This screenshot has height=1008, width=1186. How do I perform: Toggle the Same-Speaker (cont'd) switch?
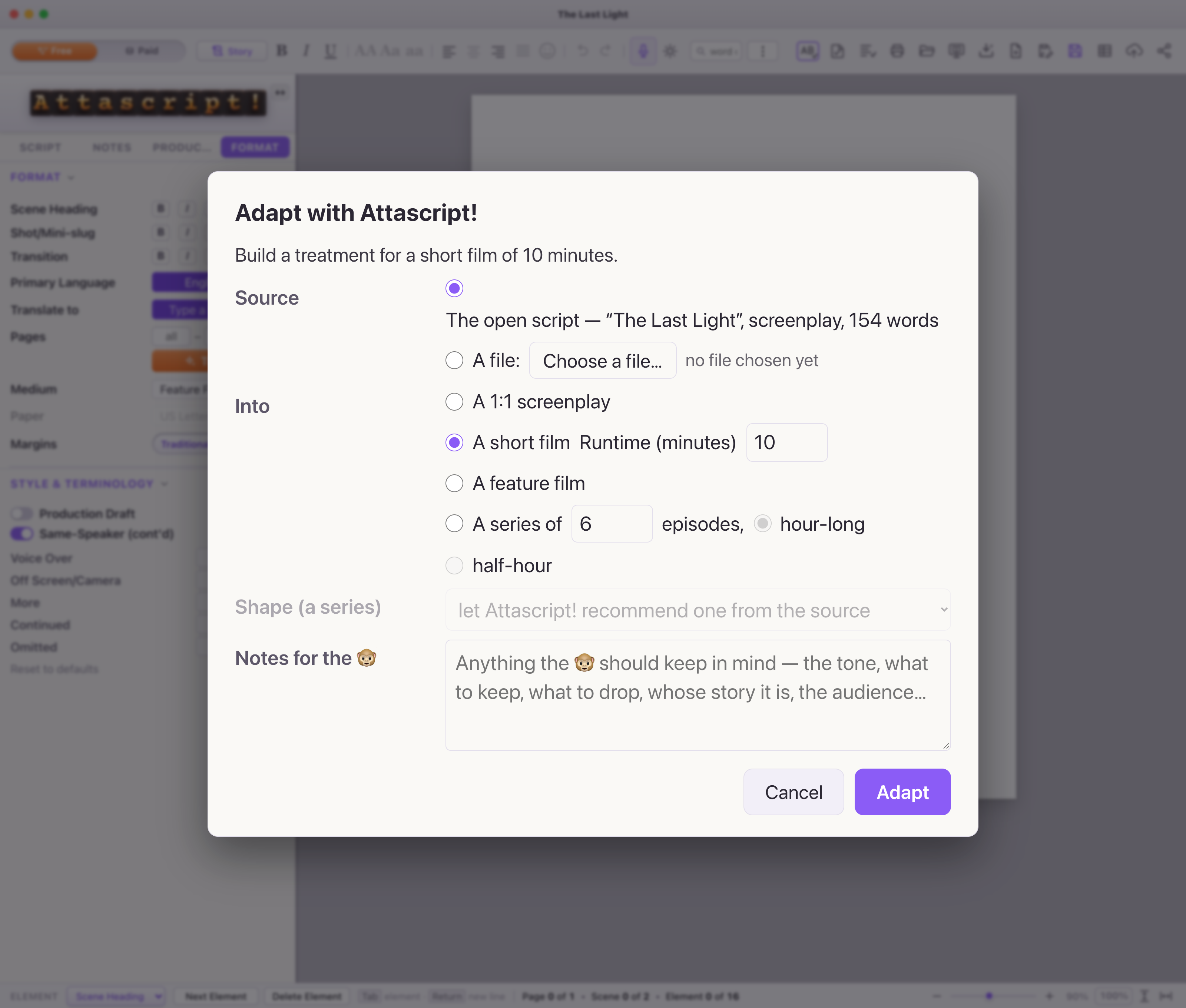22,534
